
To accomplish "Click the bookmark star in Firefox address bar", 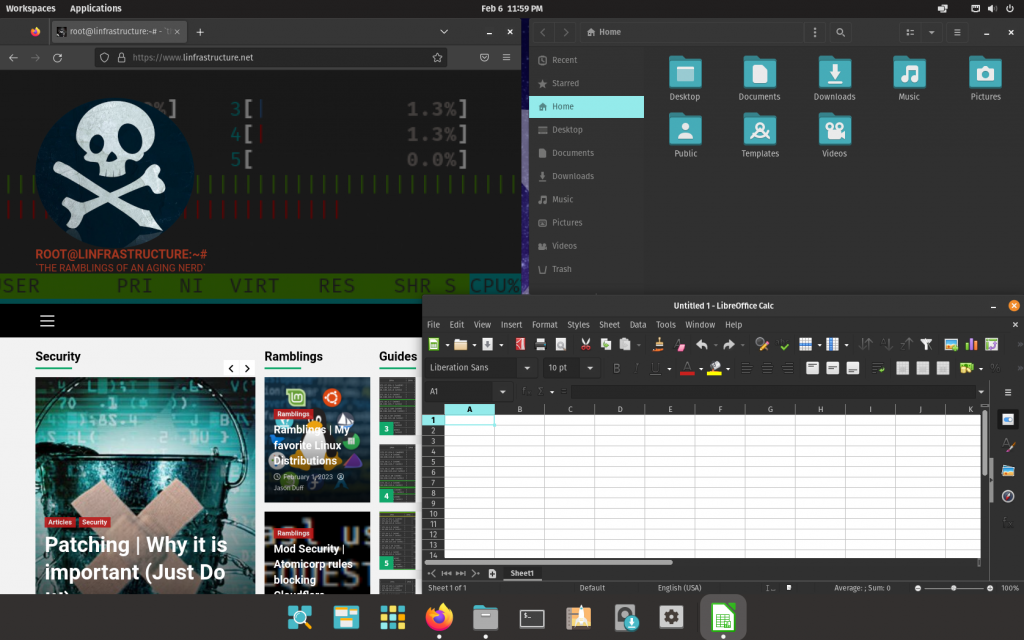I will [438, 57].
